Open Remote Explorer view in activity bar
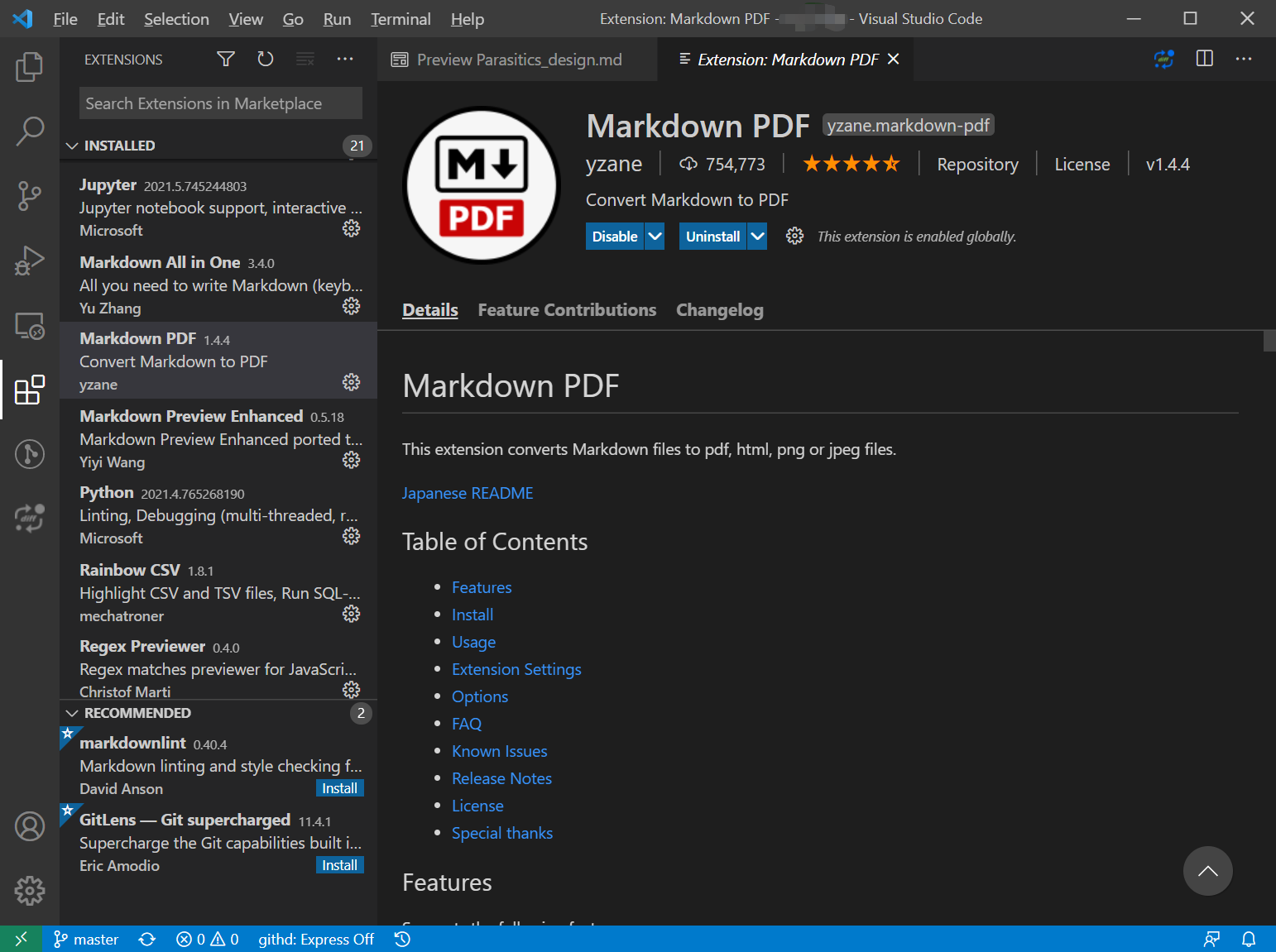 click(30, 325)
